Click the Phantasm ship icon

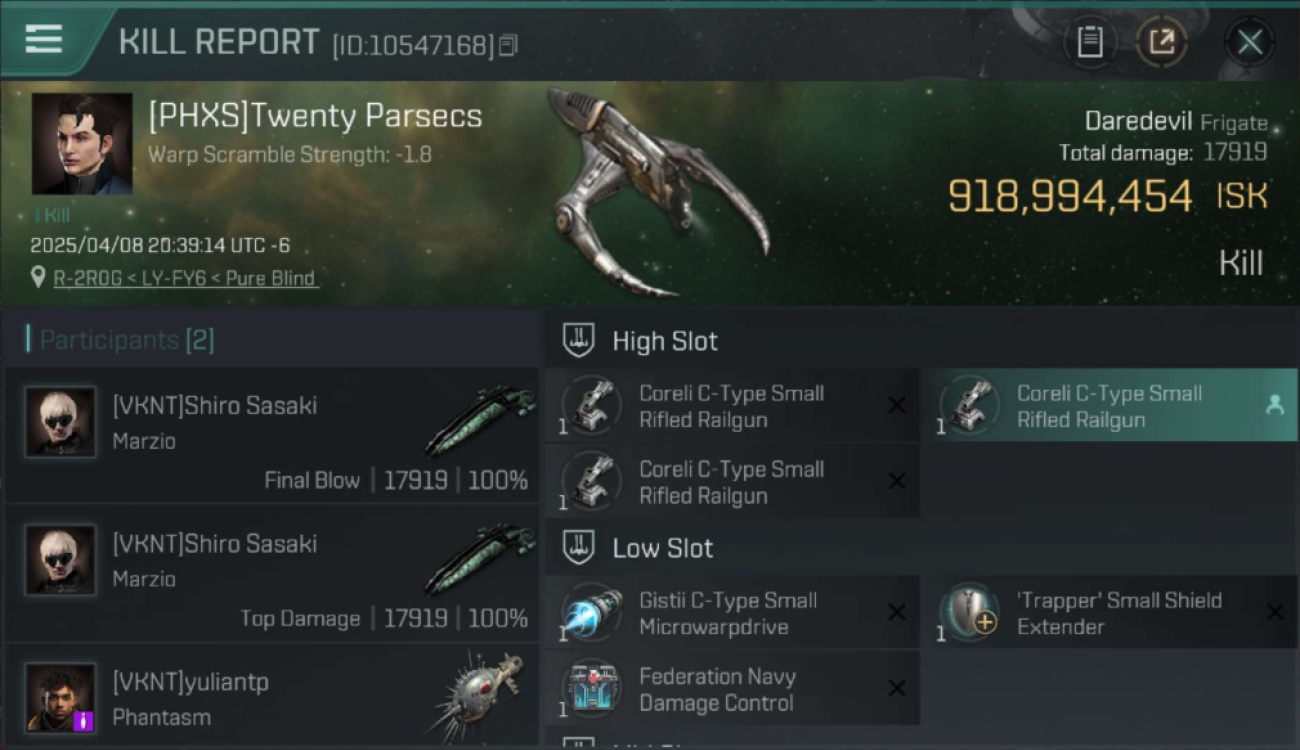(480, 695)
